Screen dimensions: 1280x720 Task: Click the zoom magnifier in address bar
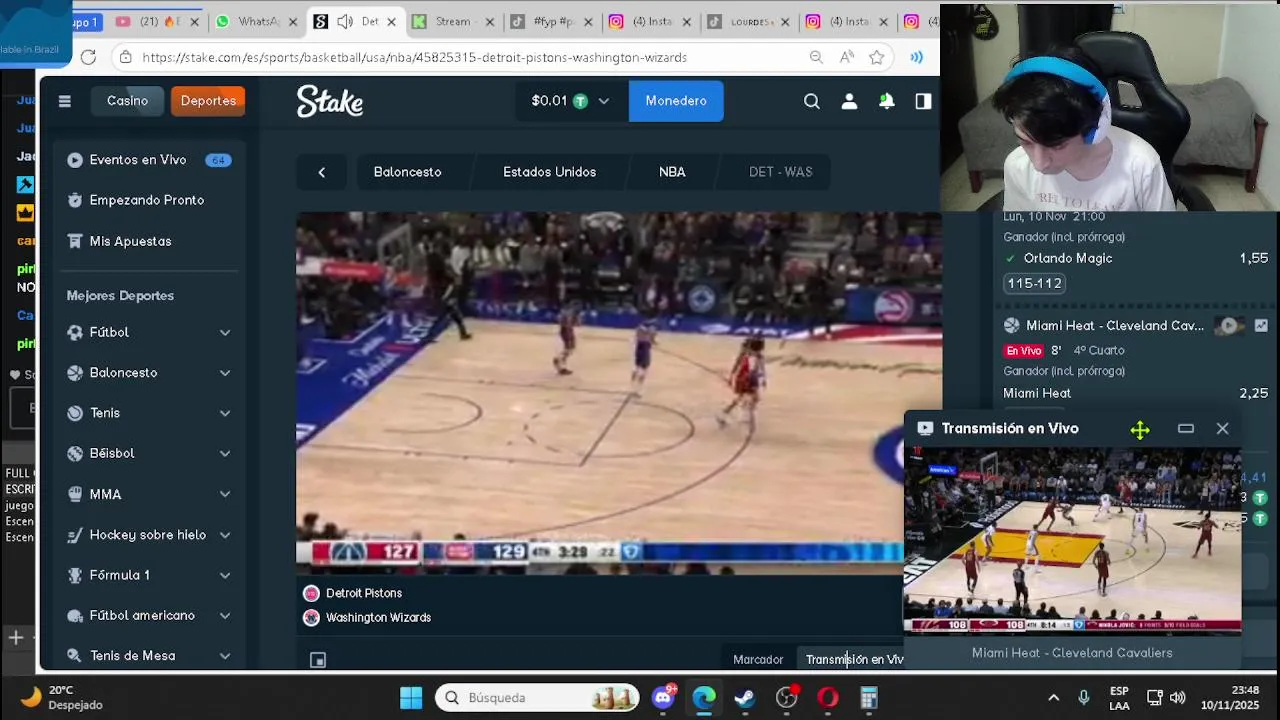pyautogui.click(x=816, y=58)
